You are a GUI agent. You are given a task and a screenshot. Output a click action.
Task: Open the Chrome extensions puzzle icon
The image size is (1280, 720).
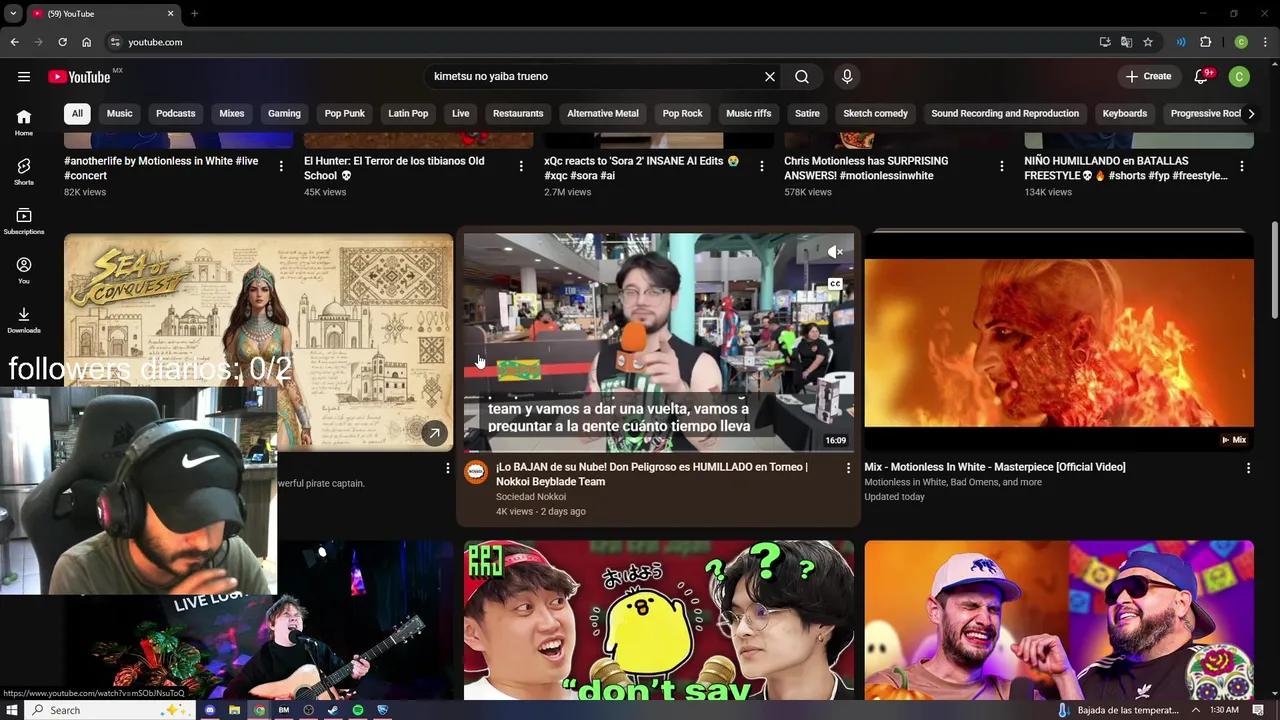coord(1205,42)
